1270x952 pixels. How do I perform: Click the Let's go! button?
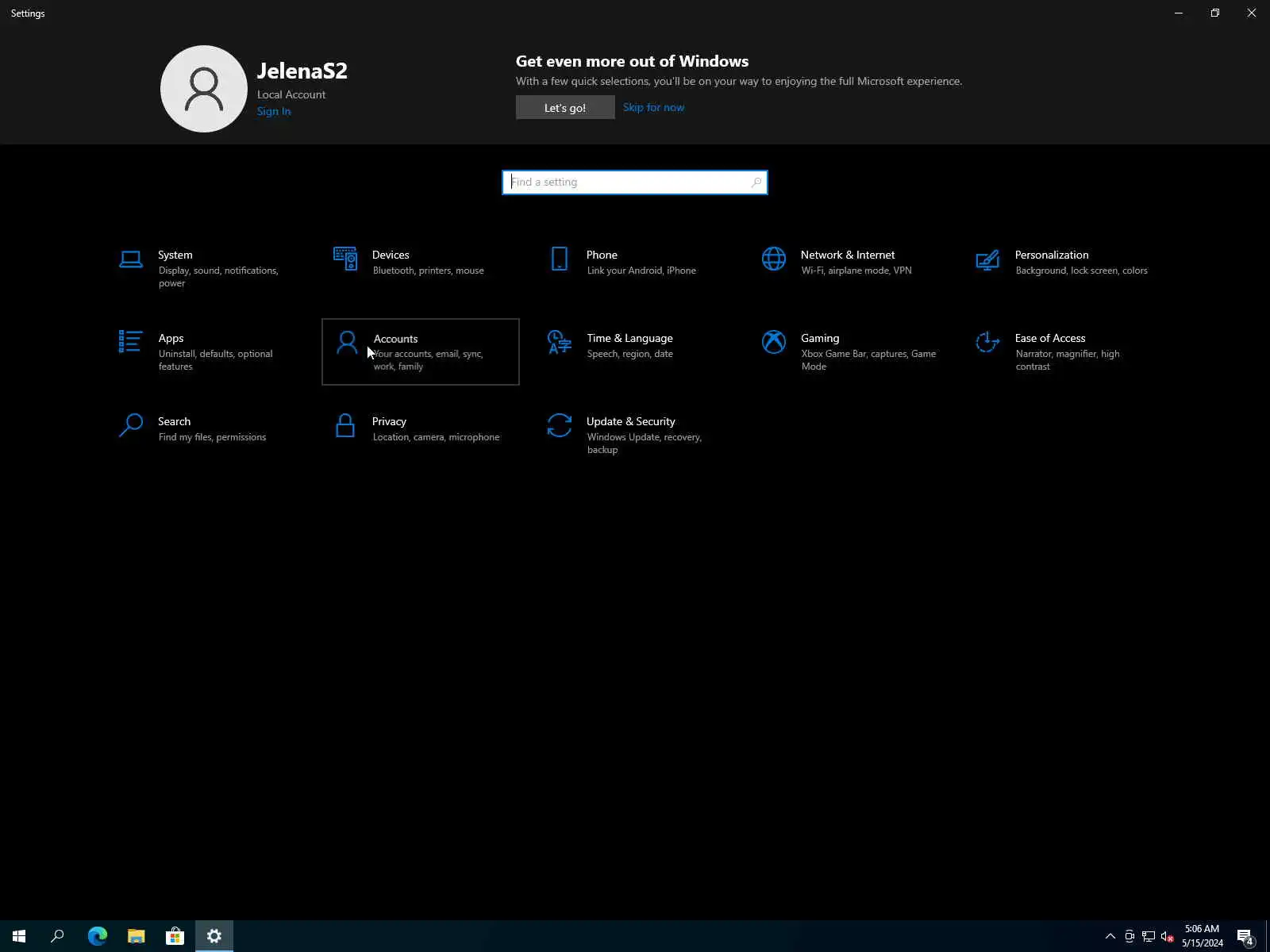565,108
